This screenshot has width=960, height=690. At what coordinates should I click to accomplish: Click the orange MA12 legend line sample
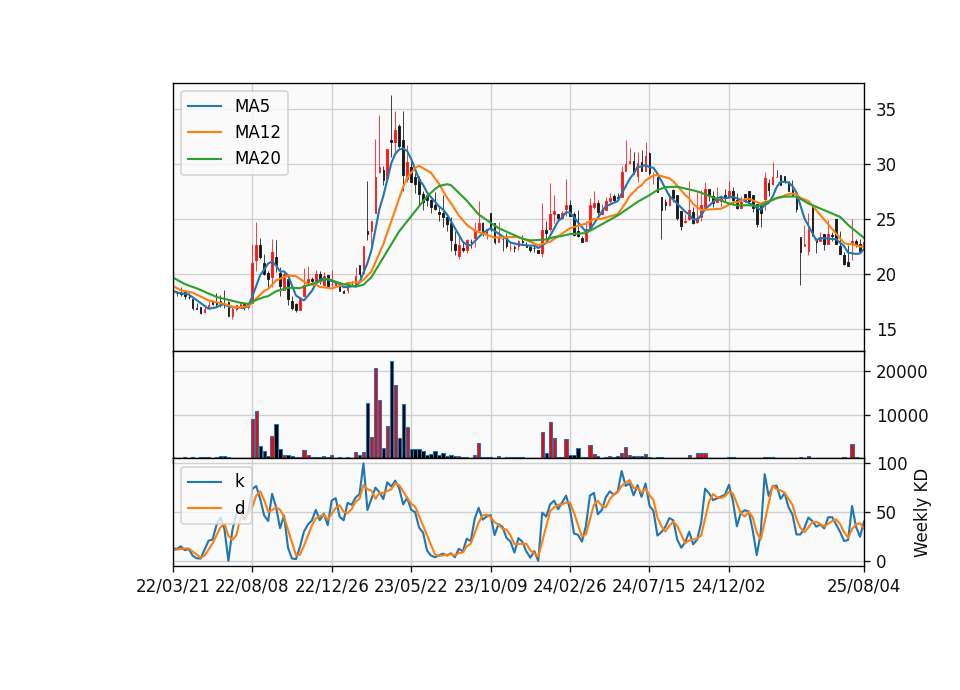204,132
